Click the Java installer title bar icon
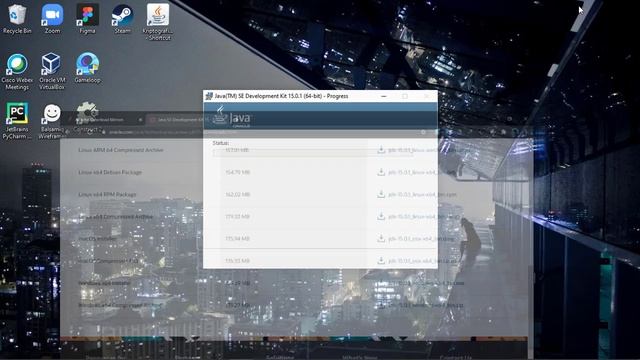Viewport: 640px width, 360px height. click(x=209, y=96)
